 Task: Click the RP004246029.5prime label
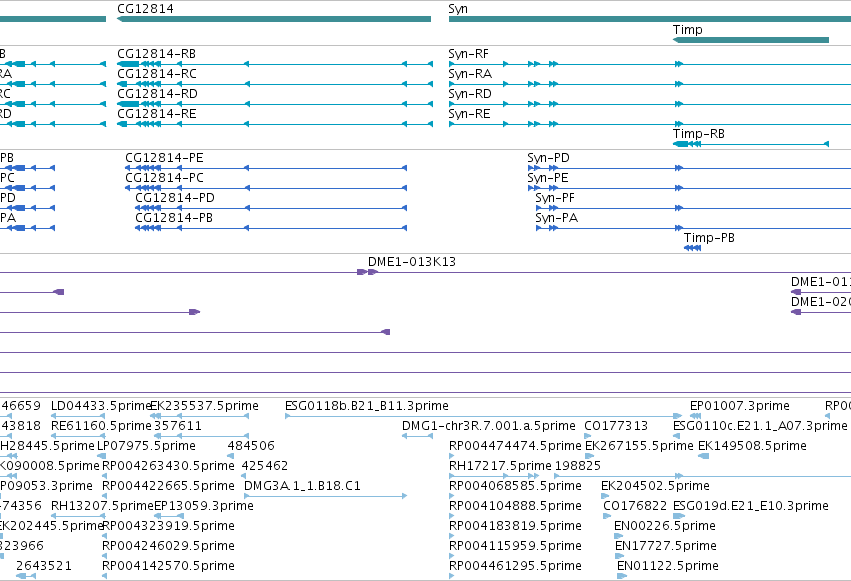(168, 546)
